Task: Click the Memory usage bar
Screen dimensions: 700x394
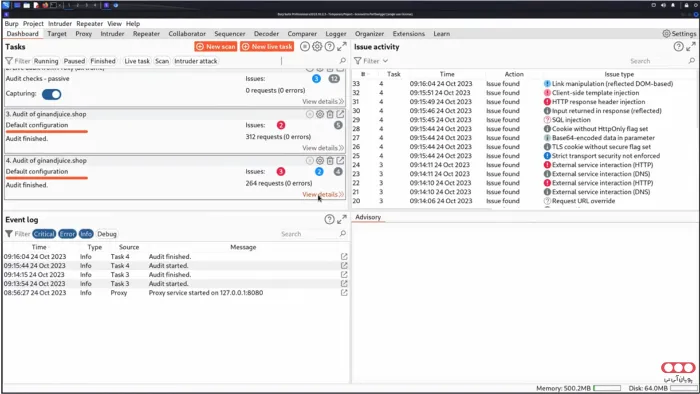Action: coord(607,388)
